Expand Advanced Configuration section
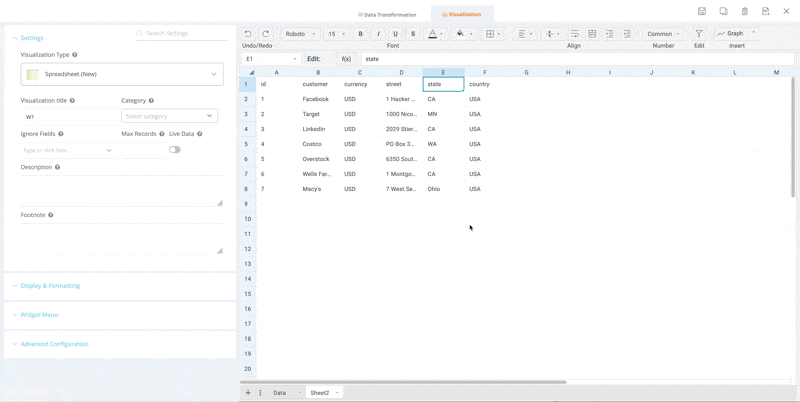 point(54,344)
